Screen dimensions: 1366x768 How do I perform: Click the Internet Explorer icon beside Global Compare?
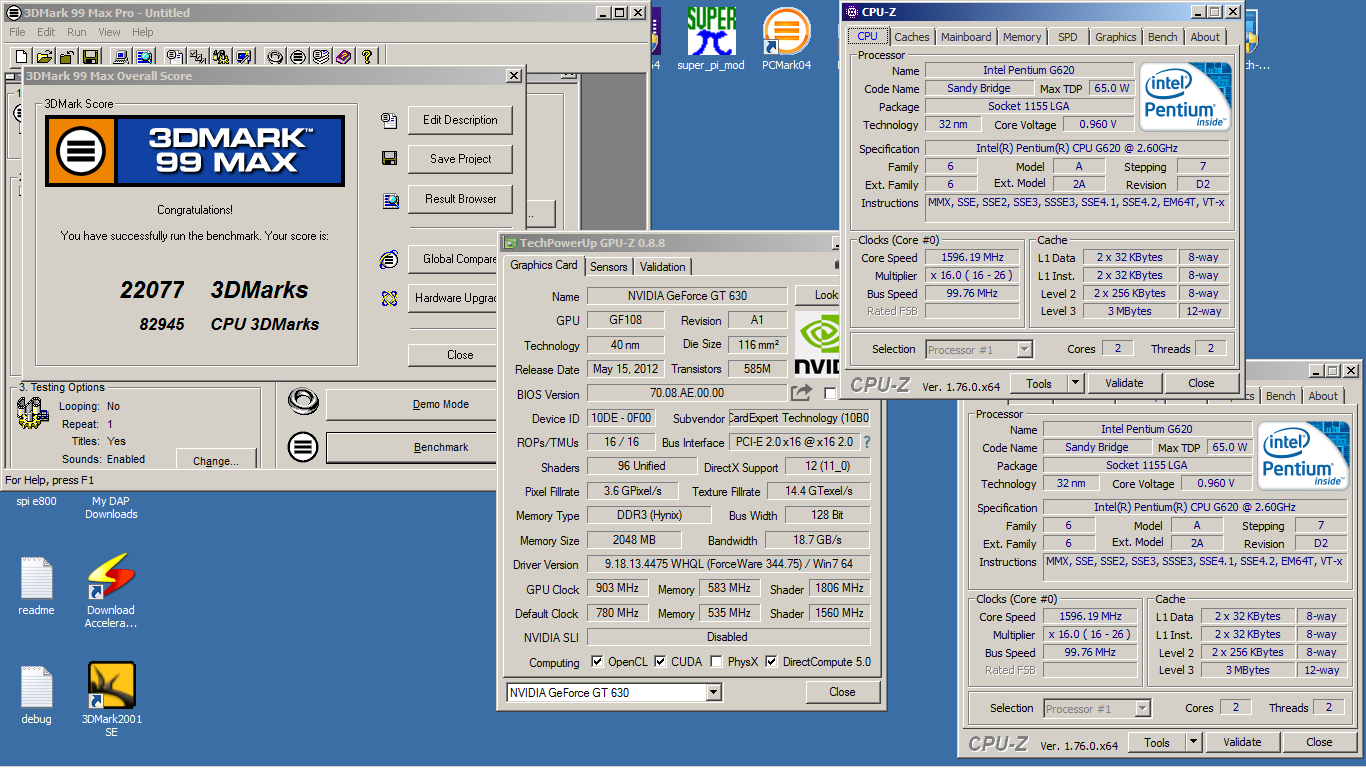(390, 260)
